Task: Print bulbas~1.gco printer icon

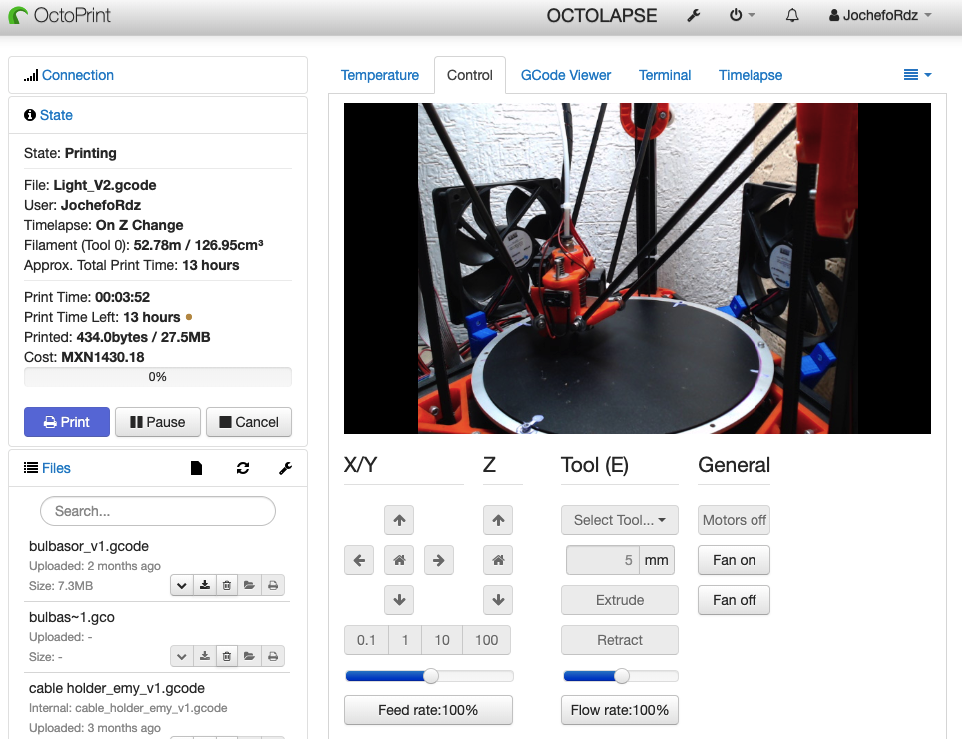Action: (x=273, y=657)
